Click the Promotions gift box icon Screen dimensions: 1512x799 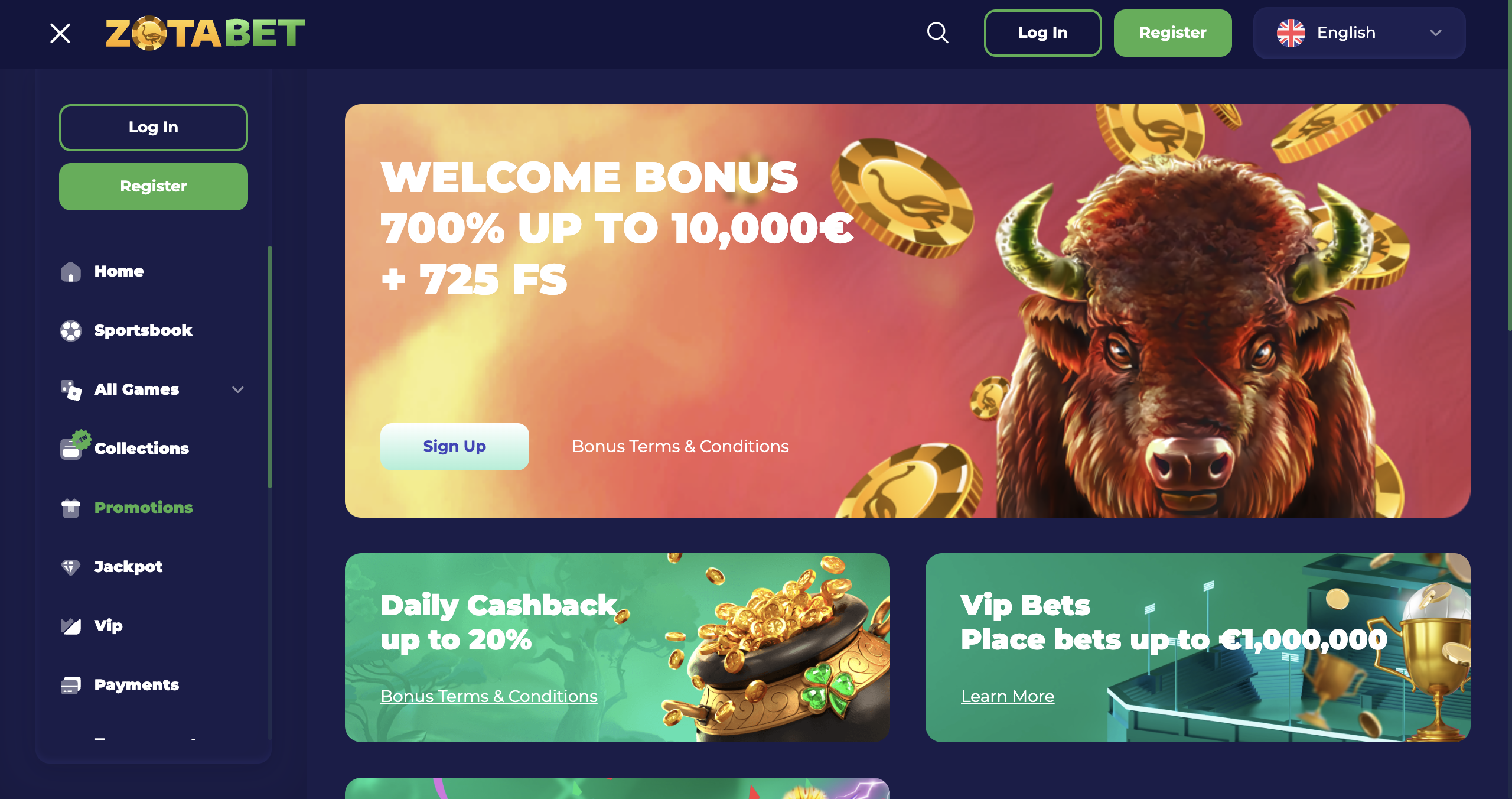point(71,508)
